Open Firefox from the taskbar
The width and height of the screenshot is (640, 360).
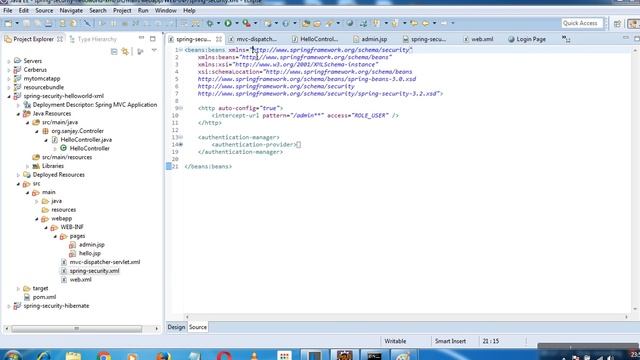[x=164, y=356]
